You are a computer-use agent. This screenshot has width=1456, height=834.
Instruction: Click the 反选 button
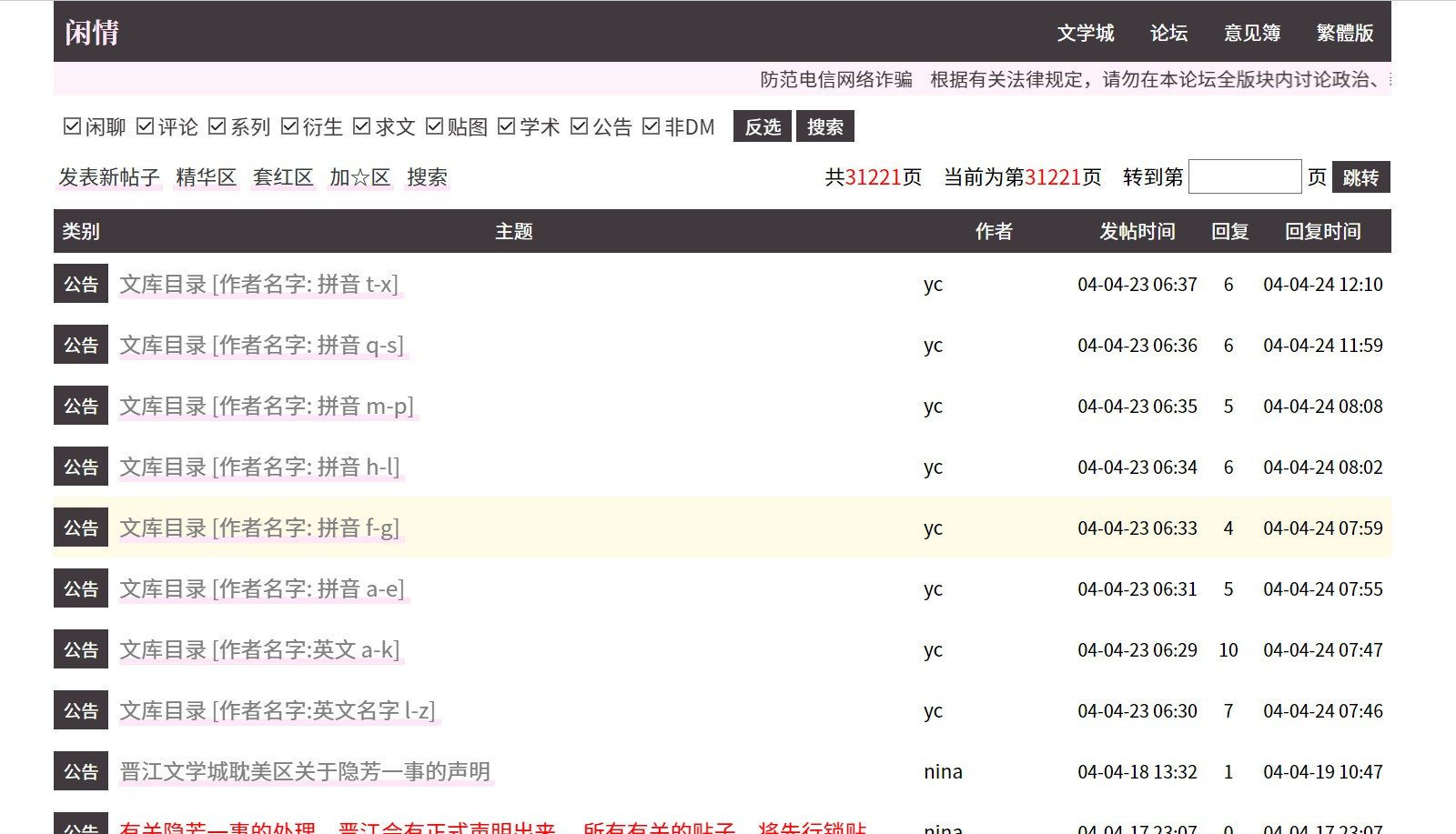click(762, 126)
